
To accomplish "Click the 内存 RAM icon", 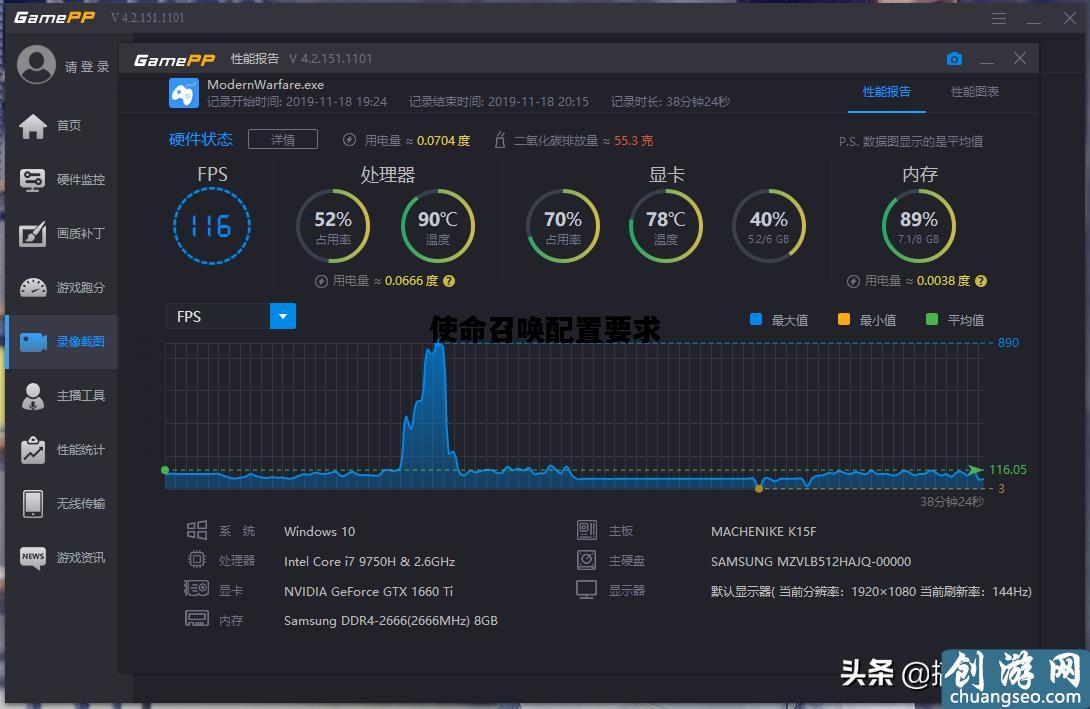I will [x=197, y=619].
